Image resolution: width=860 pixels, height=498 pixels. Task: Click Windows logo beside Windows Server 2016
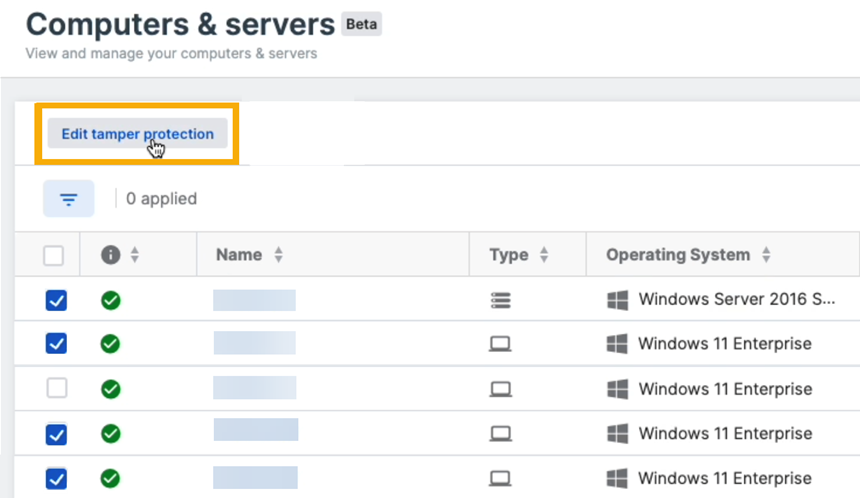tap(618, 300)
